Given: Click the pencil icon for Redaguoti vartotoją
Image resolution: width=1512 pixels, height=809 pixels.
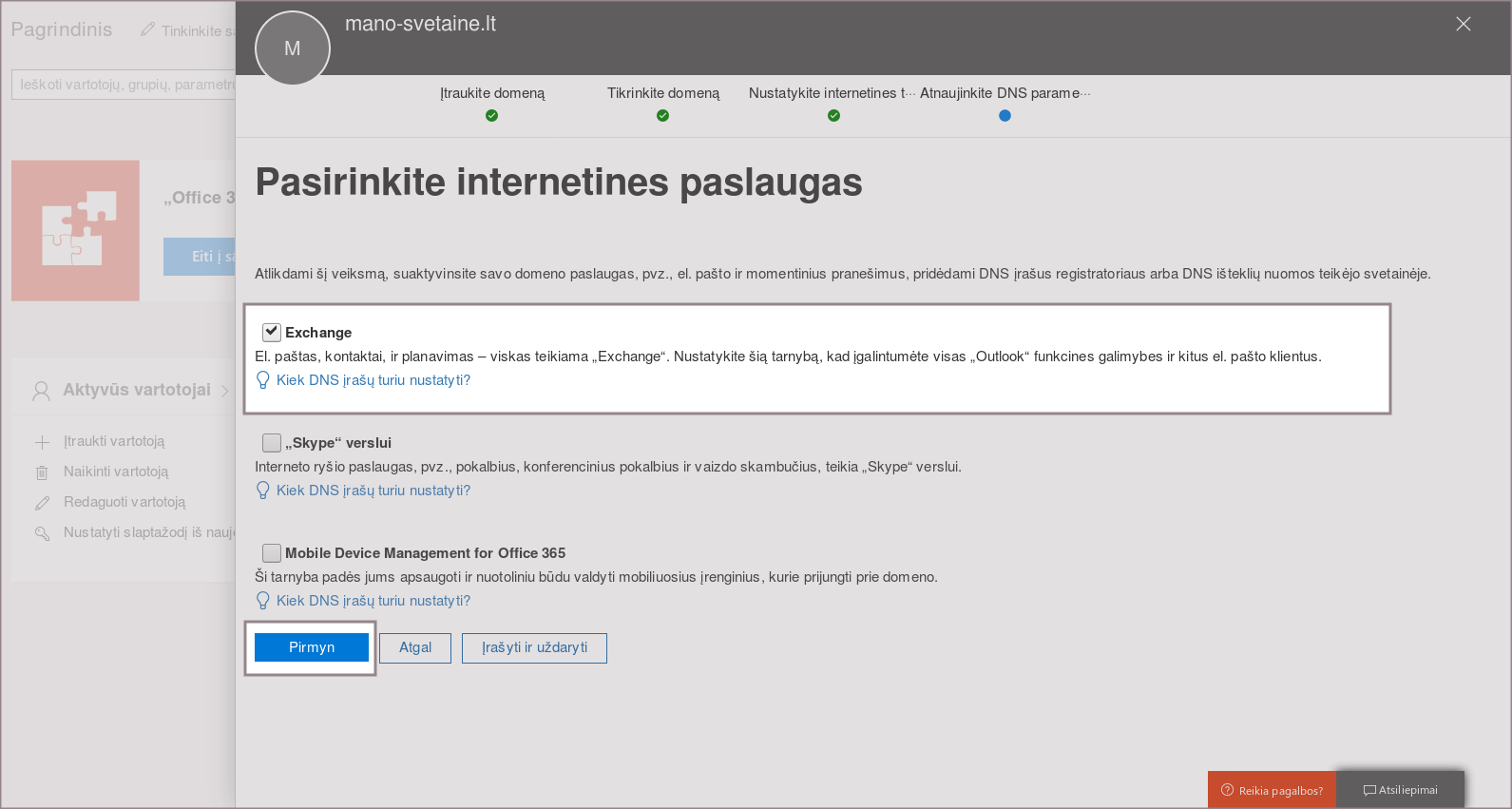Looking at the screenshot, I should (x=42, y=503).
